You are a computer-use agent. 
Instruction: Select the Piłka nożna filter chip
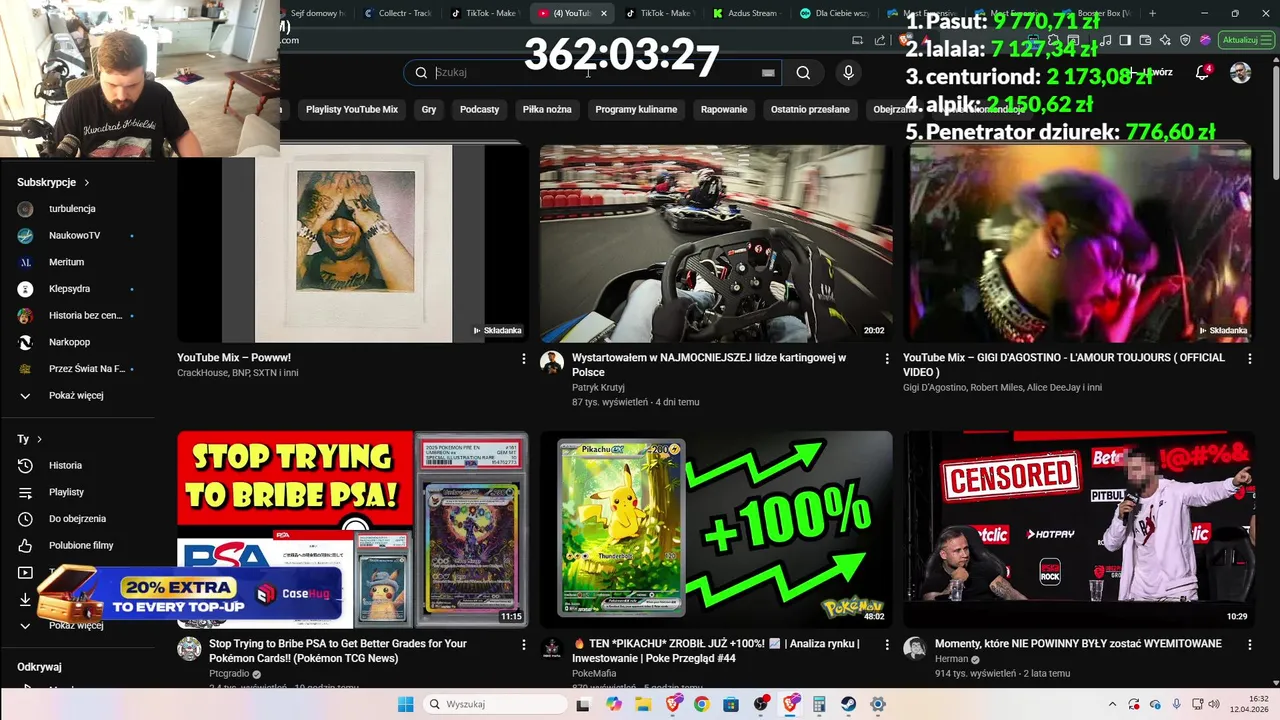547,109
